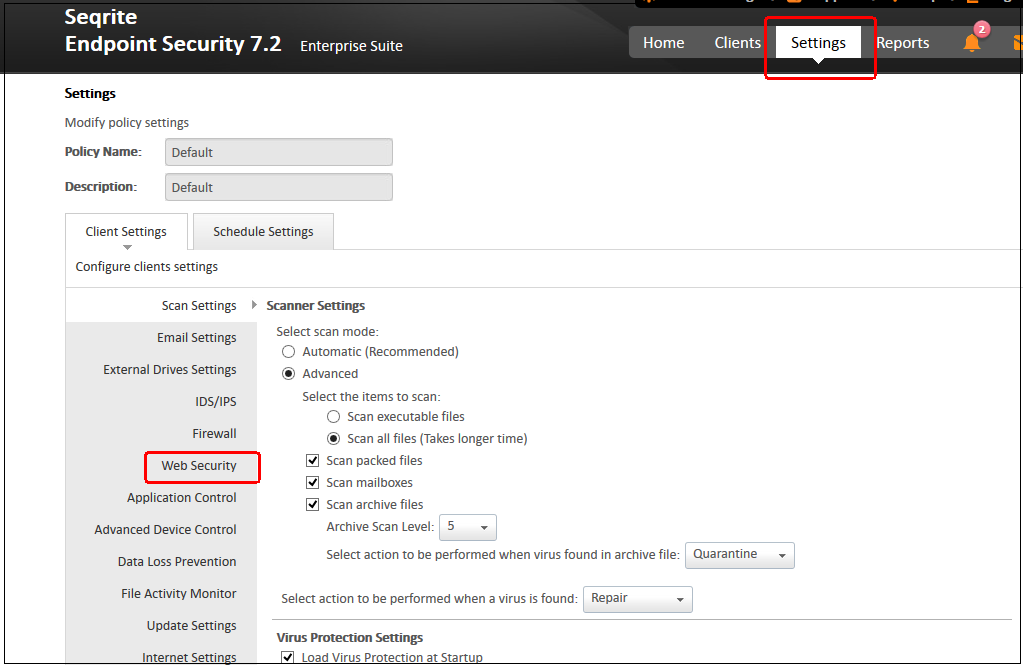Open the Settings tab
This screenshot has height=665, width=1023.
[818, 42]
